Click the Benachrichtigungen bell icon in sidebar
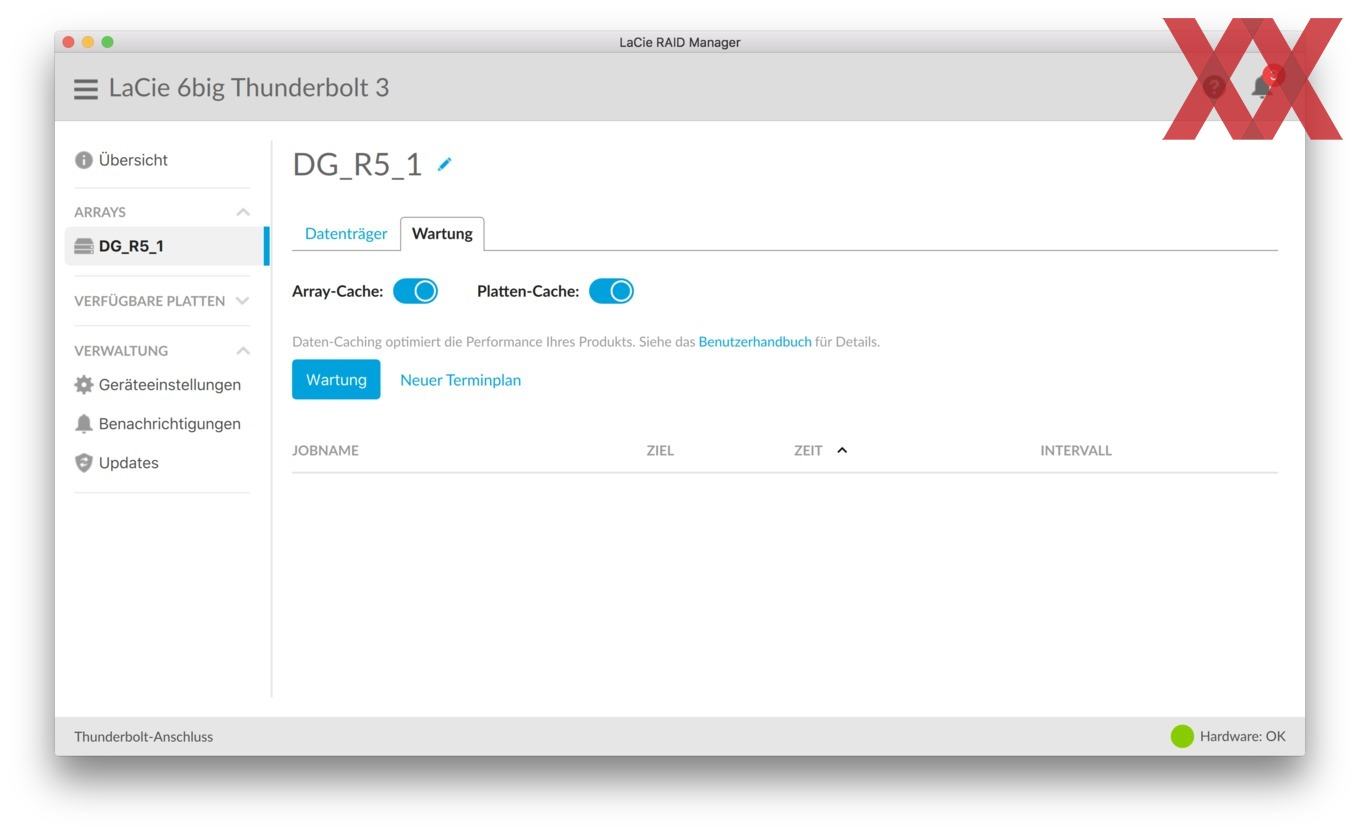 tap(84, 424)
